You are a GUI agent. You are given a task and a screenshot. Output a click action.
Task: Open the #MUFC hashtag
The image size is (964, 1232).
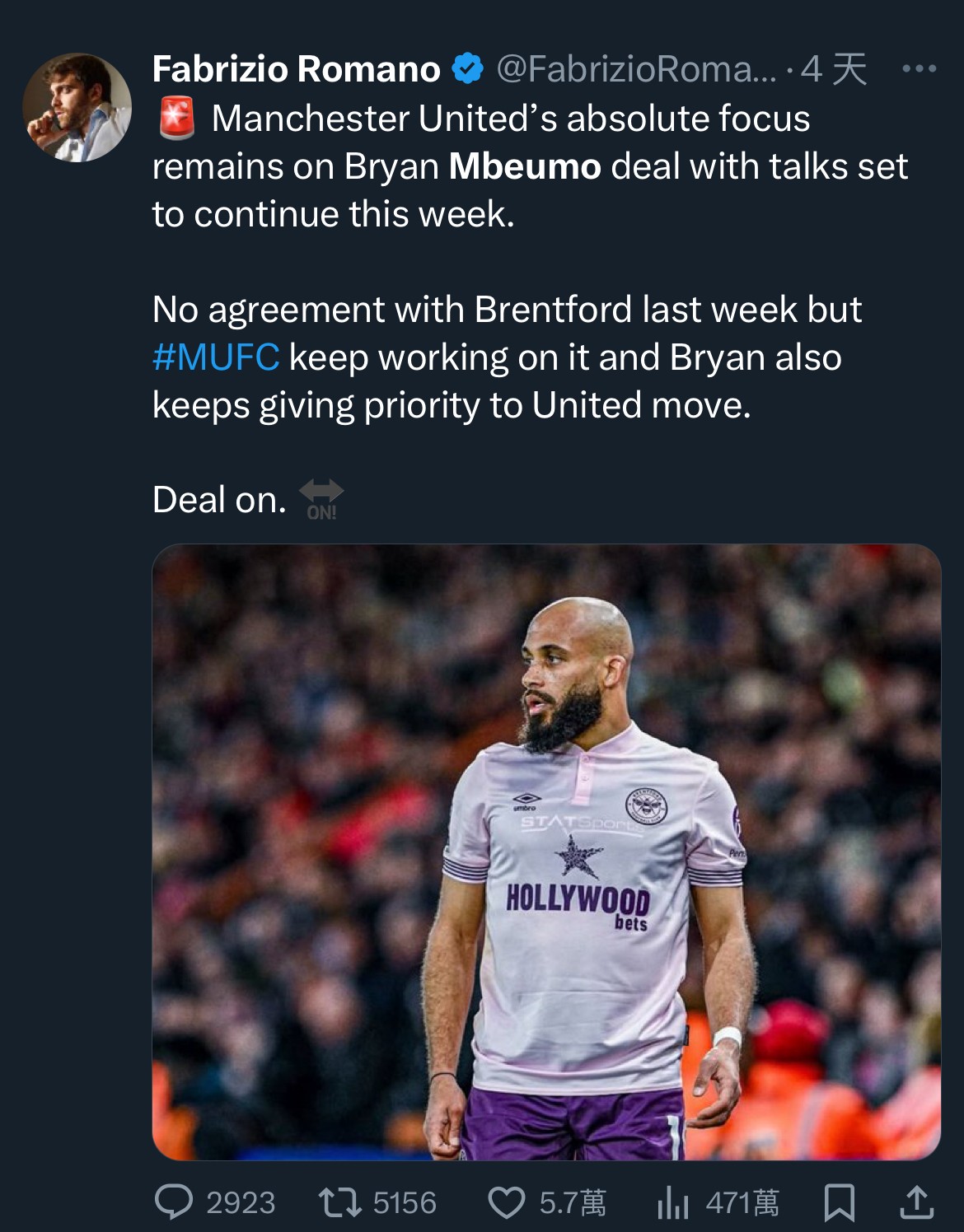216,357
